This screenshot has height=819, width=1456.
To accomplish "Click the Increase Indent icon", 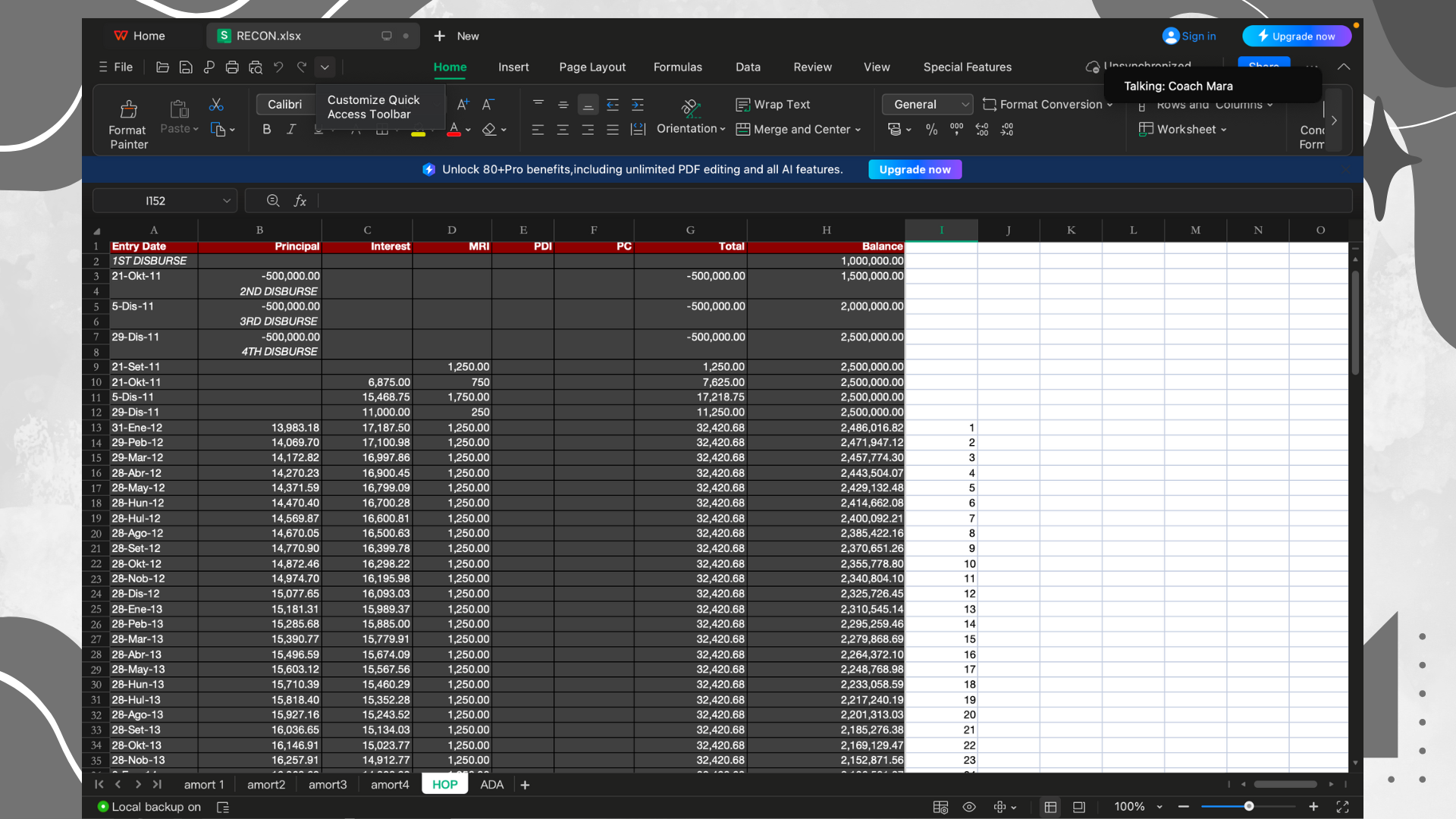I will pos(638,105).
